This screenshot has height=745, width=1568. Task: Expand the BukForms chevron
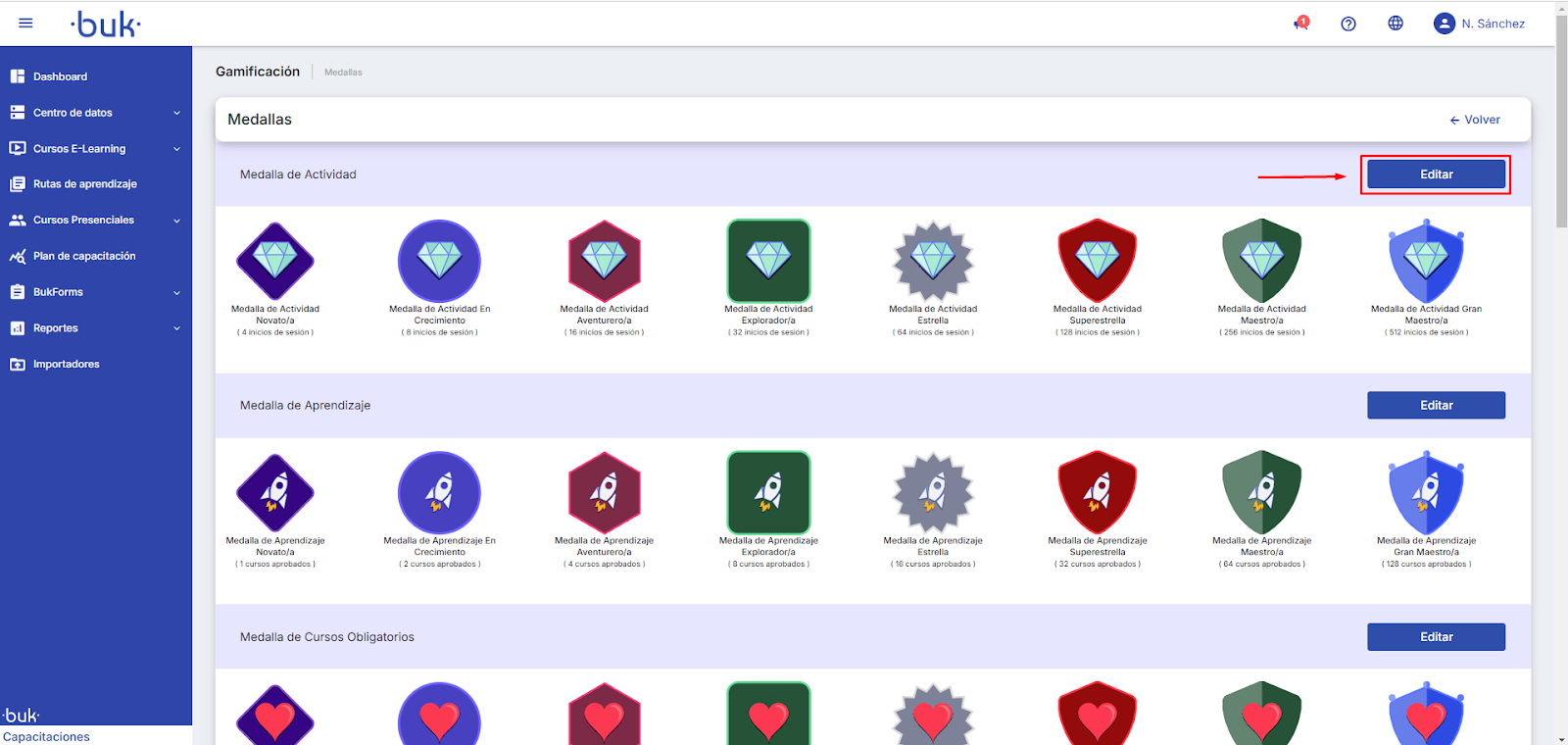176,292
